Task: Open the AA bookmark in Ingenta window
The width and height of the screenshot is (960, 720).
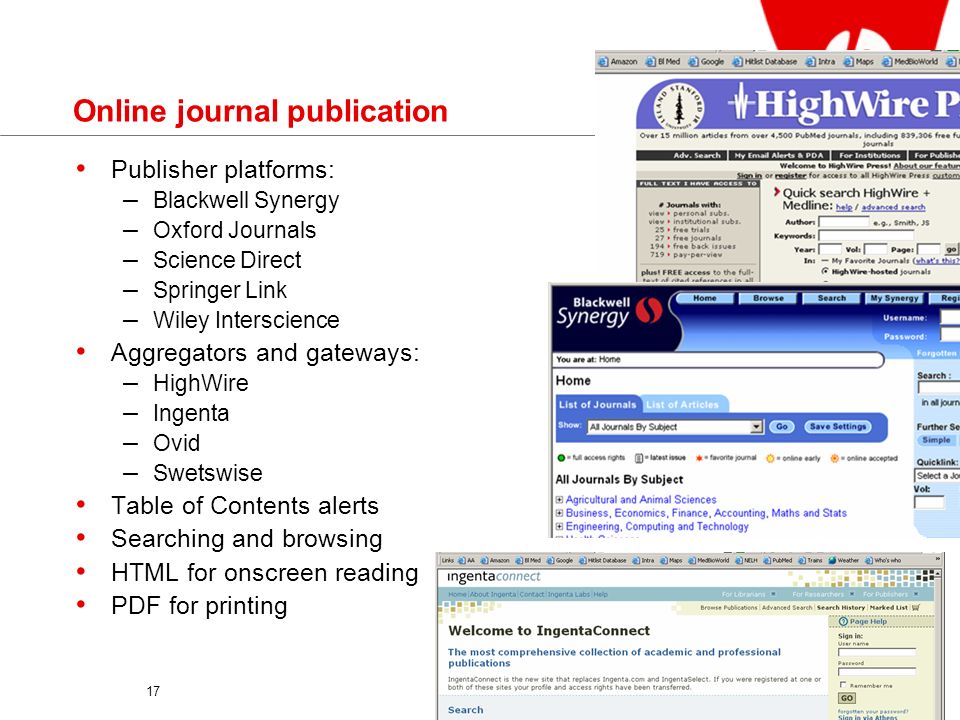Action: pos(467,560)
